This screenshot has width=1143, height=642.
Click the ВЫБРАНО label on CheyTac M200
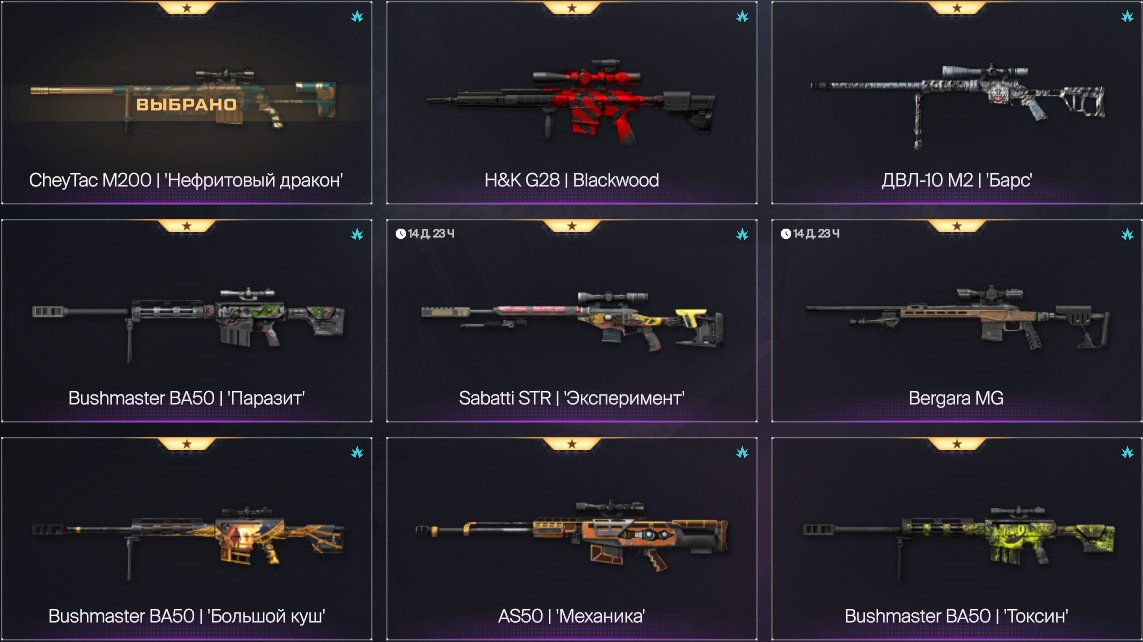click(x=187, y=104)
